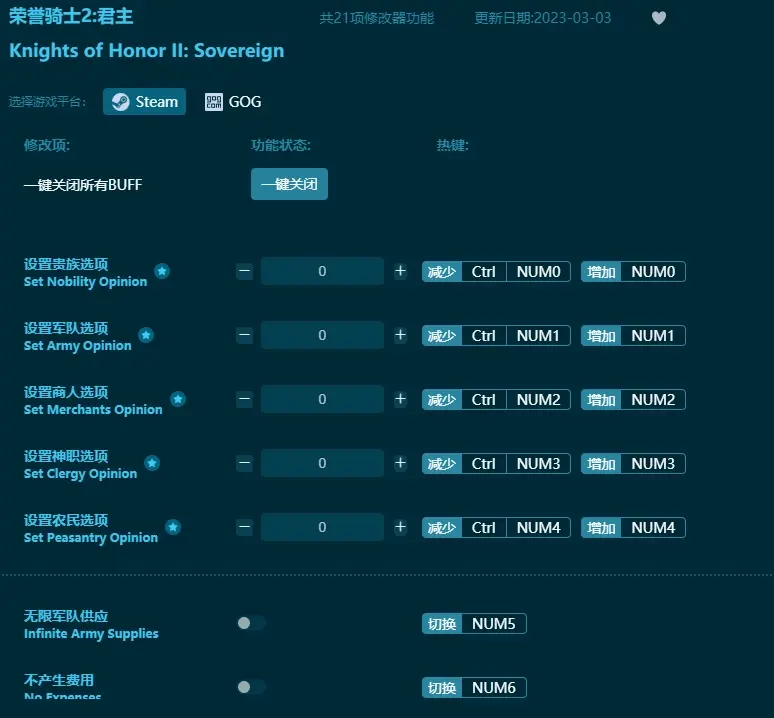Viewport: 774px width, 718px height.
Task: Click the 一键关闭 button
Action: [289, 184]
